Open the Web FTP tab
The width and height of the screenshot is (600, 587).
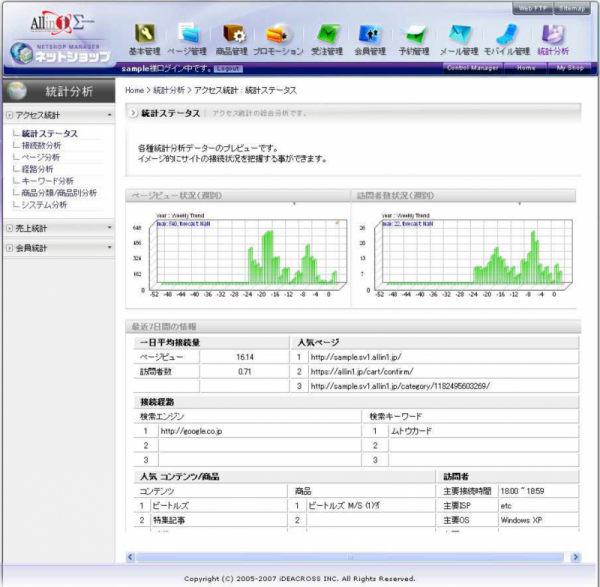pos(532,8)
